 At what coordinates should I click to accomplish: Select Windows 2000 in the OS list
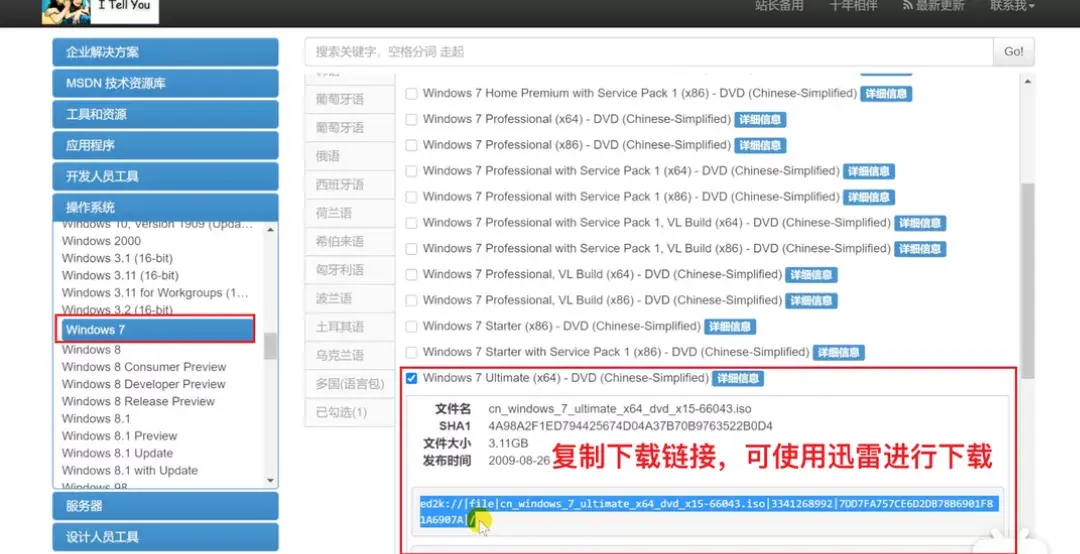(101, 241)
